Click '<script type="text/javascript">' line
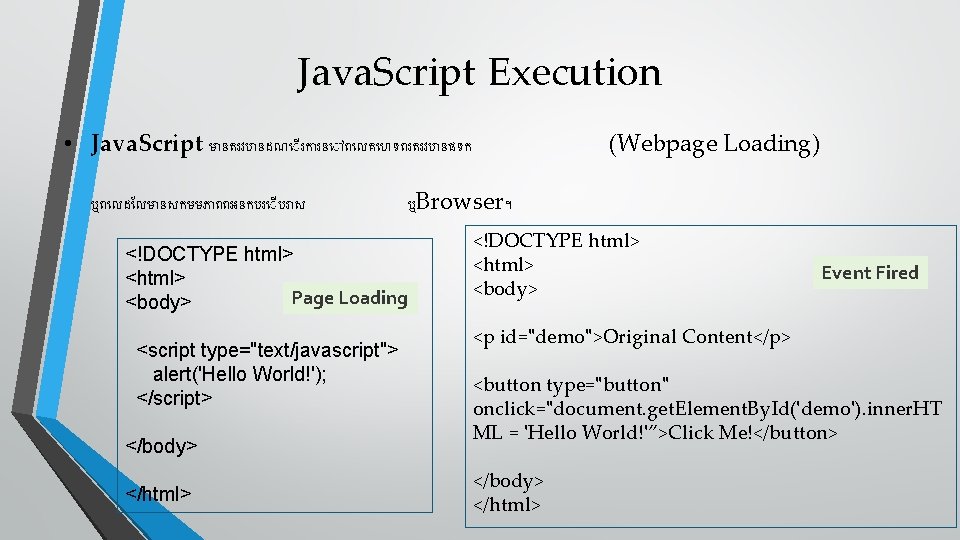 coord(267,350)
